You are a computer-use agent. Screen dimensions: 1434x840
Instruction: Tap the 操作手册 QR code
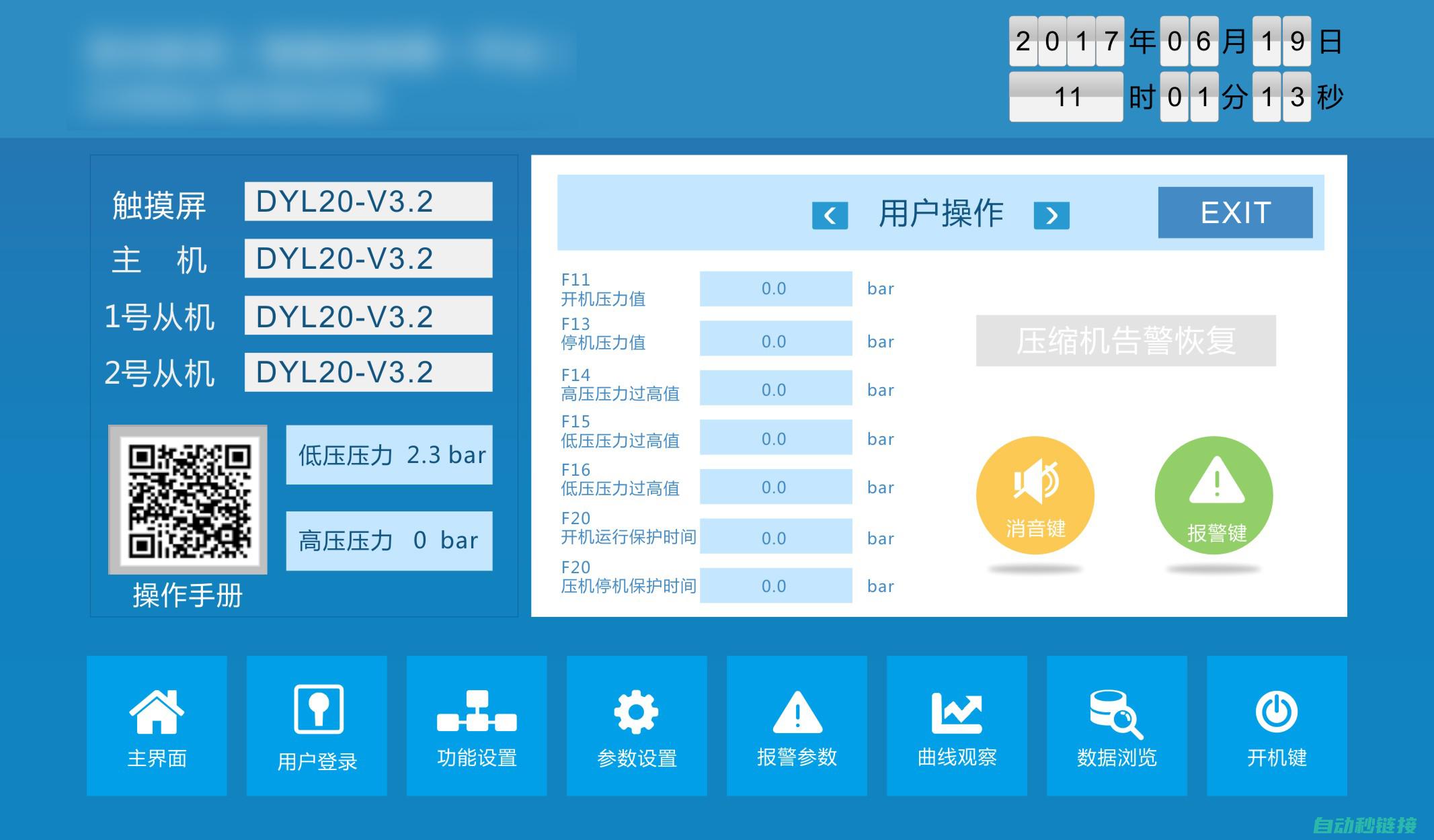click(188, 500)
